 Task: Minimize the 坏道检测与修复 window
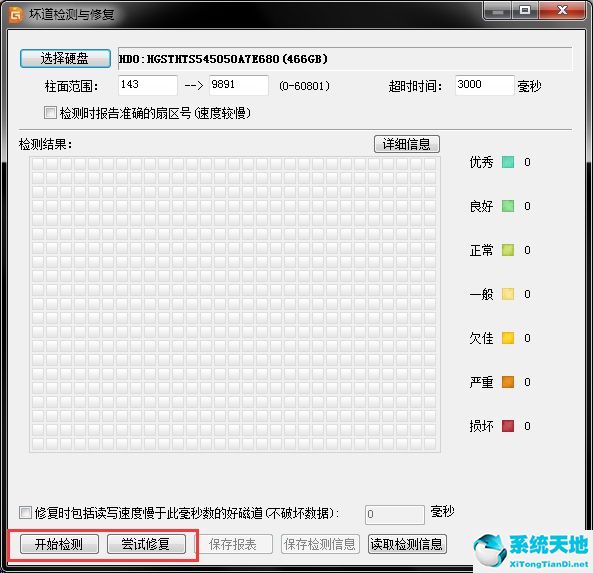(x=498, y=11)
